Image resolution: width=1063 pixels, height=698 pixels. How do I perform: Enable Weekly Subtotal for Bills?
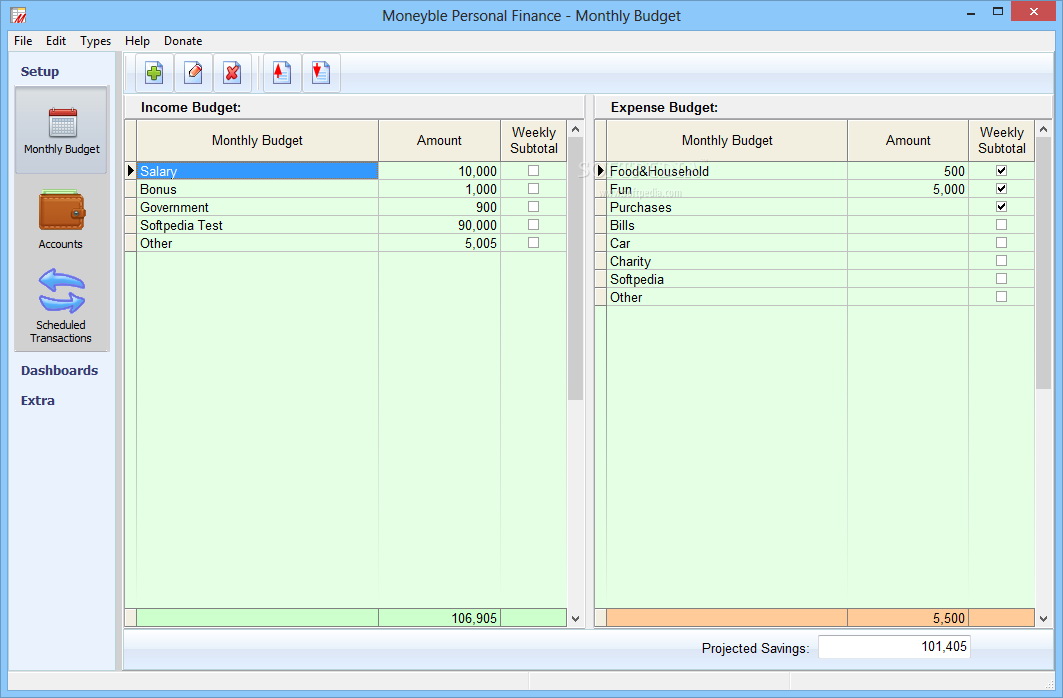(1001, 225)
